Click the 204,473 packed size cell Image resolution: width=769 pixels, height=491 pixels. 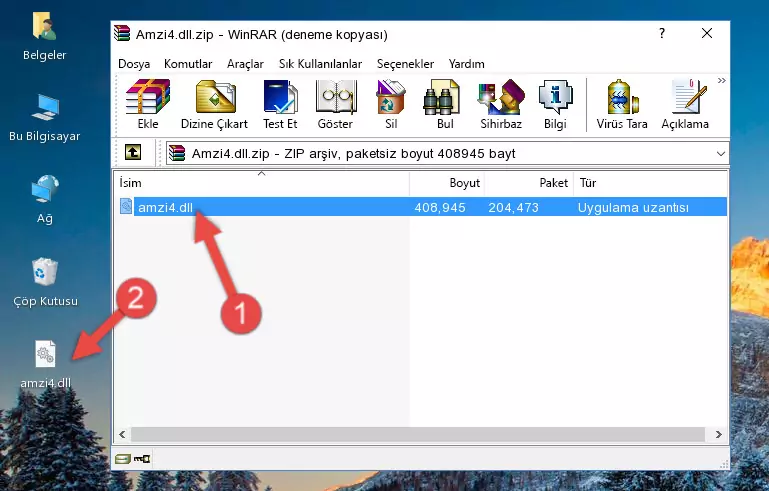tap(513, 207)
